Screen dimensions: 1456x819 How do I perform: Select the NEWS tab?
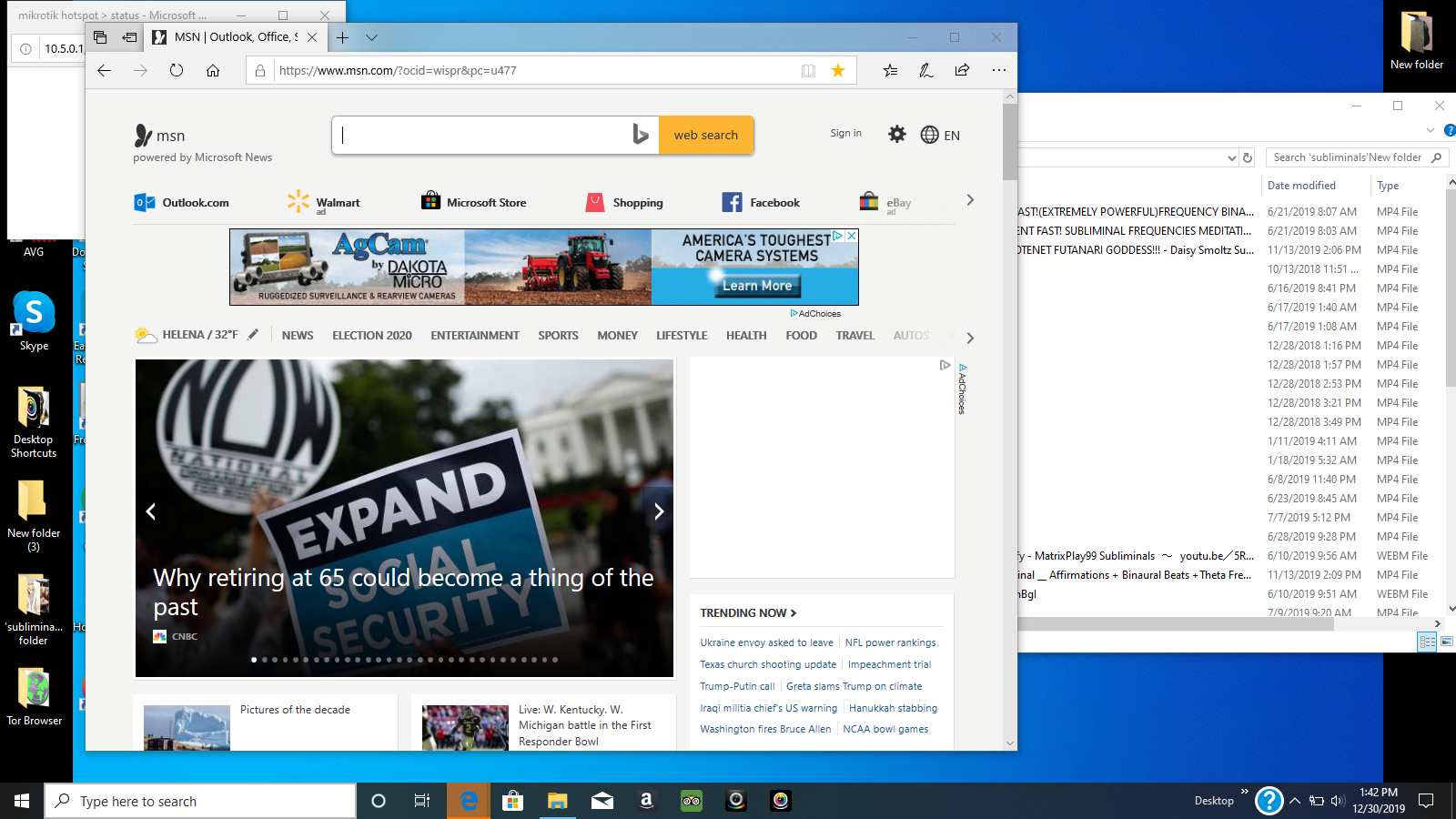click(298, 335)
